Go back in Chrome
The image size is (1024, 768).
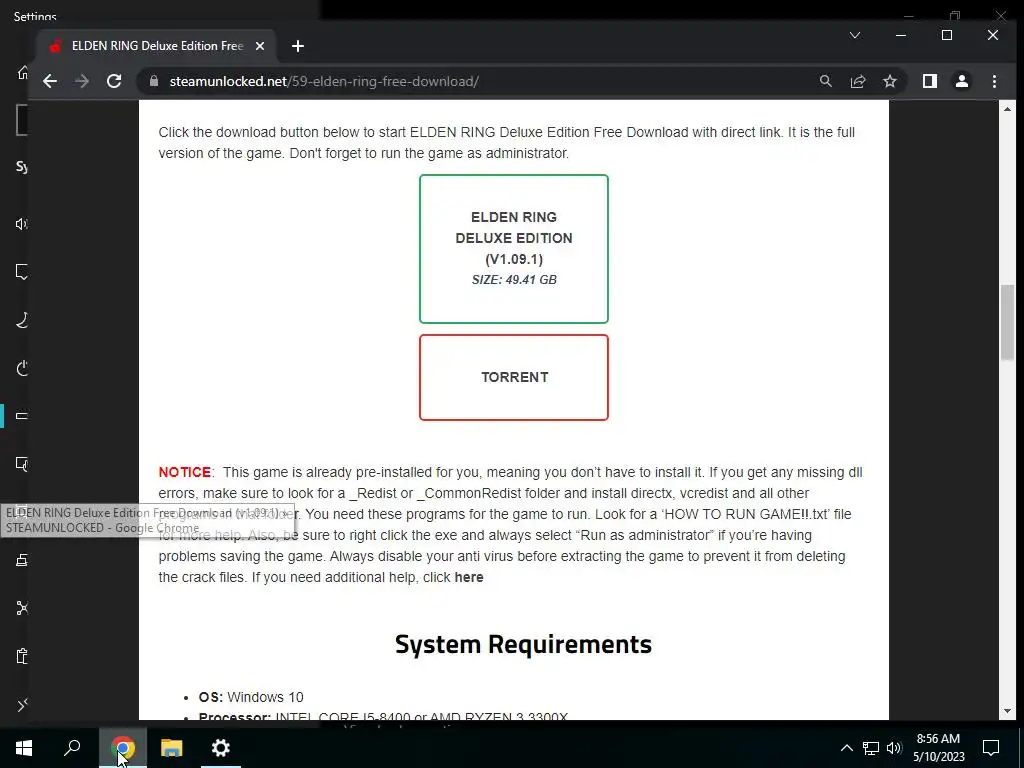click(x=50, y=81)
